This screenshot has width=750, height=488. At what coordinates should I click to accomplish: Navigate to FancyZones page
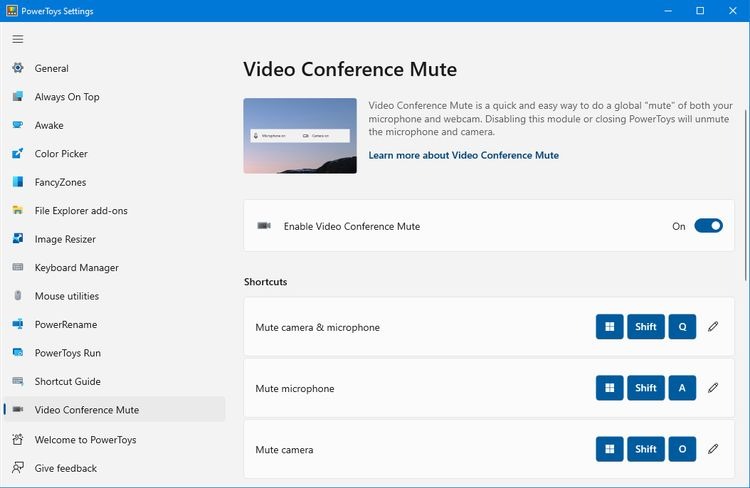tap(115, 182)
